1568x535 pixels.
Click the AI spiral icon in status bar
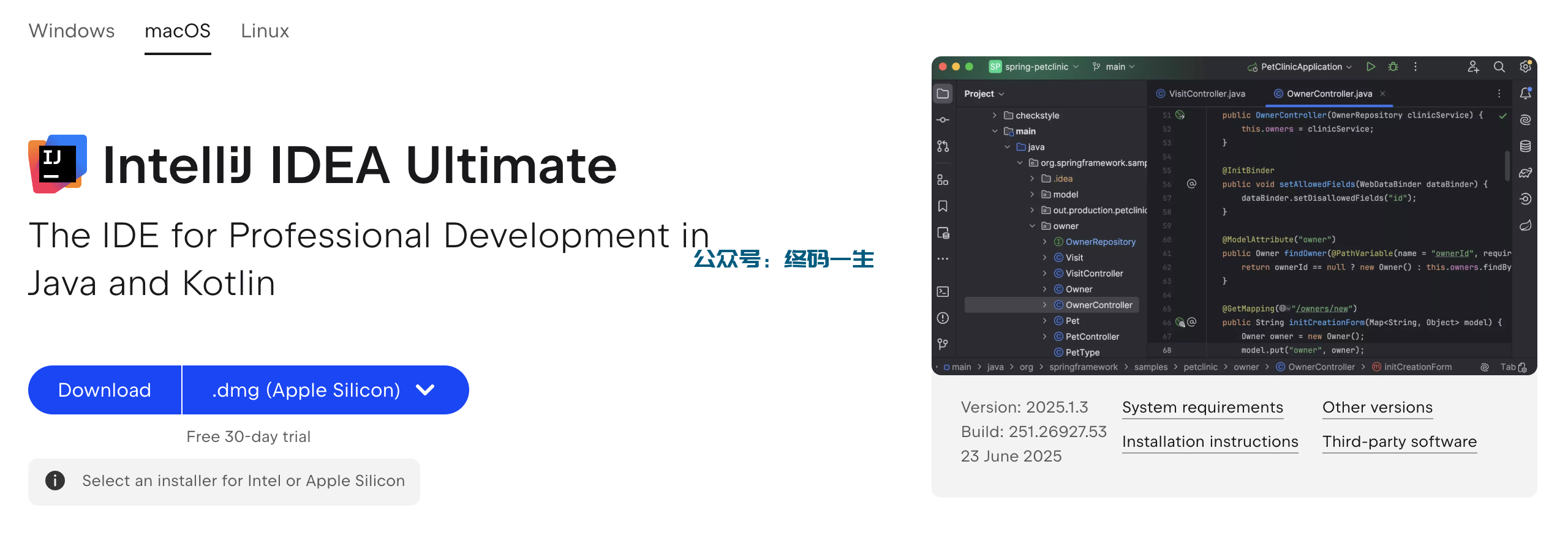(1485, 367)
